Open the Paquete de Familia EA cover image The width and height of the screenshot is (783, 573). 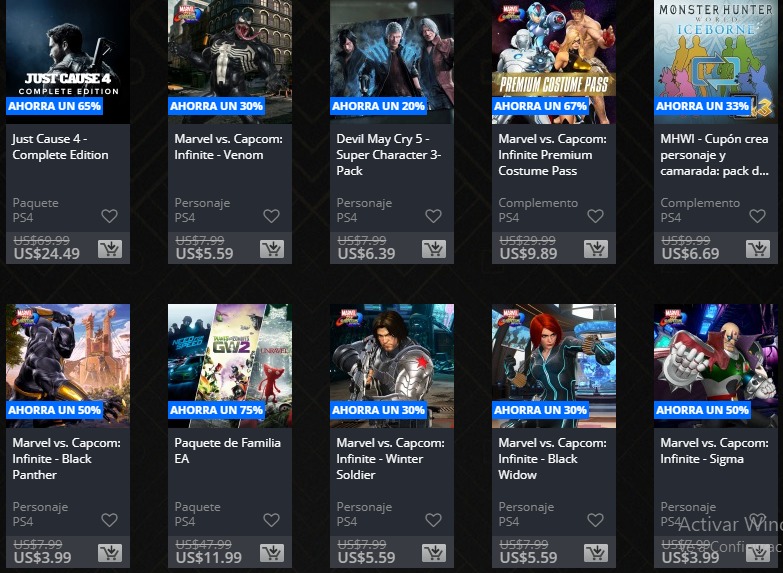click(230, 366)
